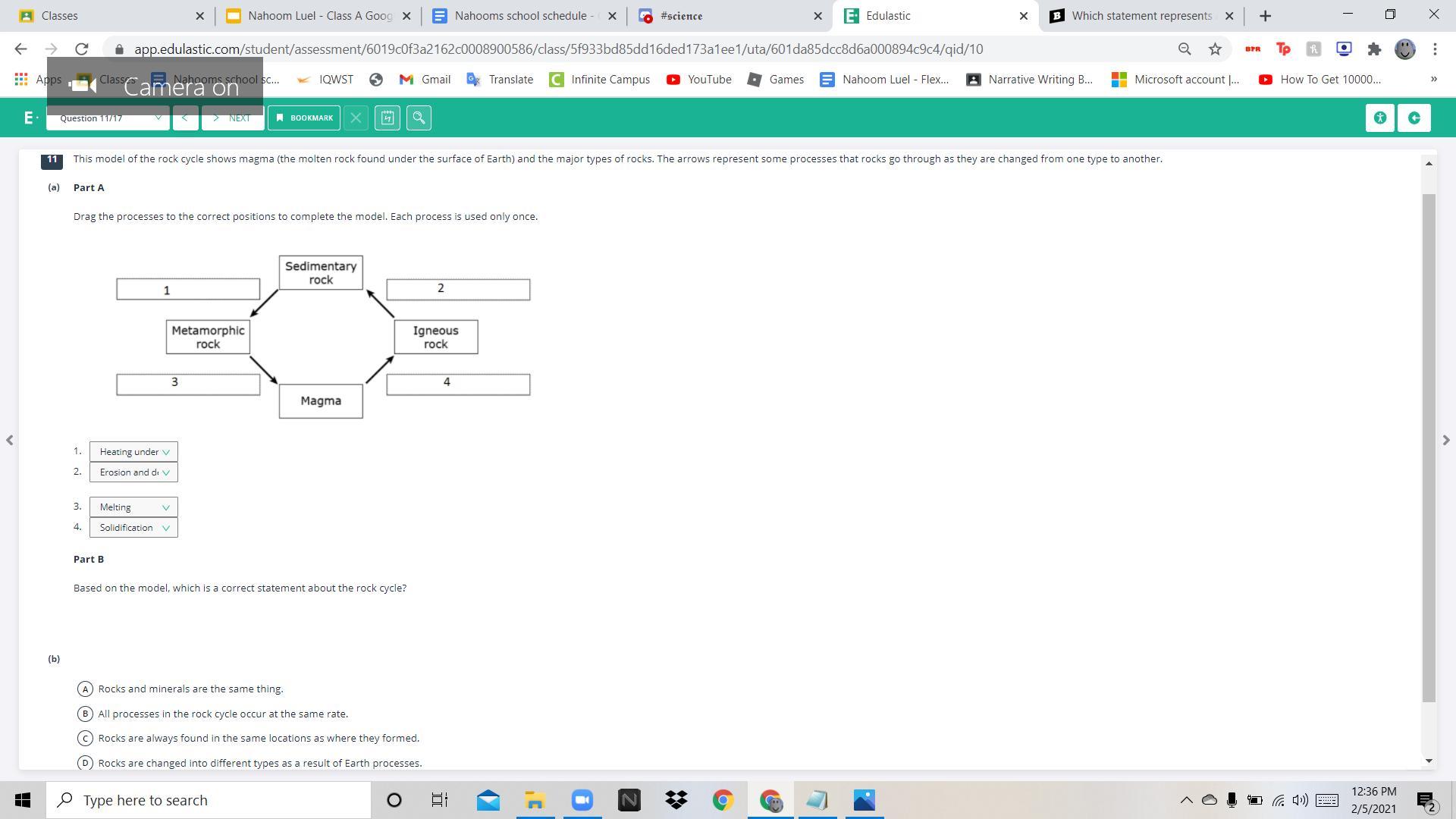Screen dimensions: 1456x819
Task: Open Chrome extensions puzzle icon
Action: [1374, 49]
